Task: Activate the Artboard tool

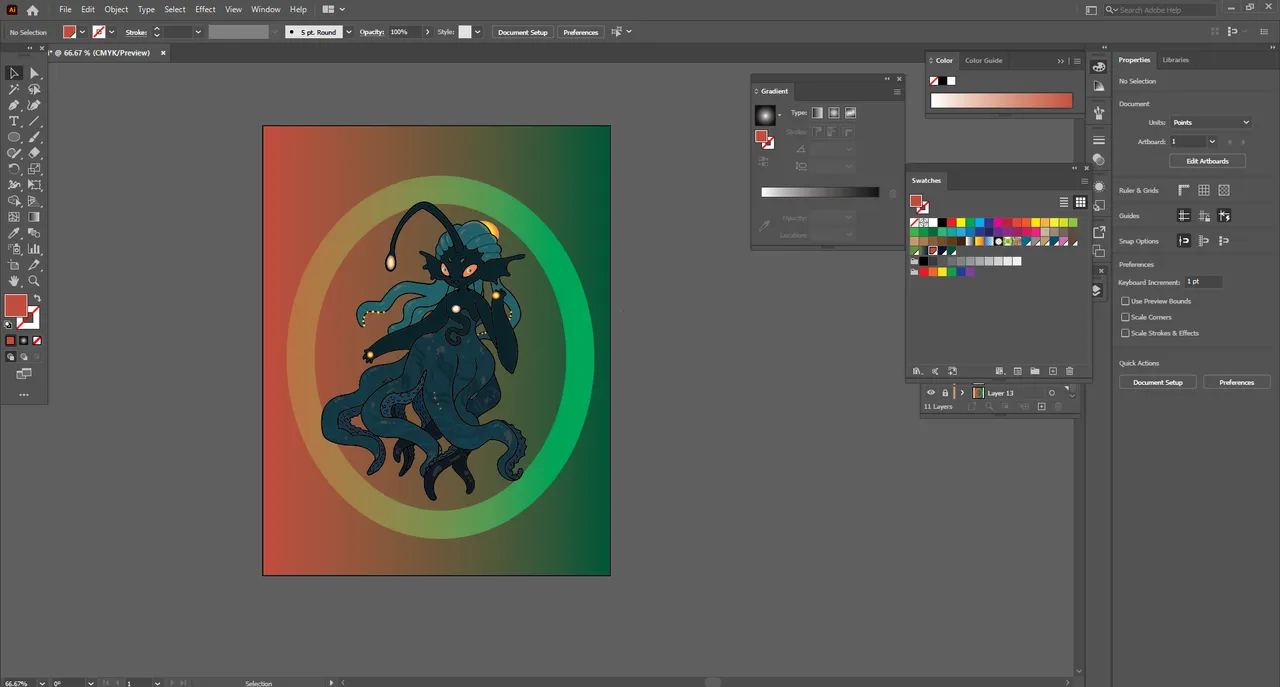Action: [14, 265]
